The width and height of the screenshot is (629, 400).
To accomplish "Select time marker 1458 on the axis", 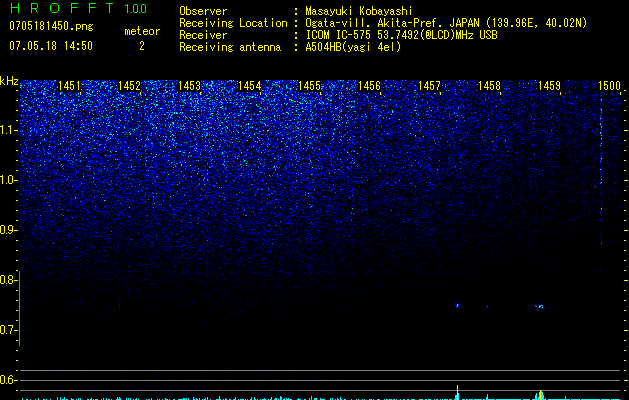I will coord(489,86).
